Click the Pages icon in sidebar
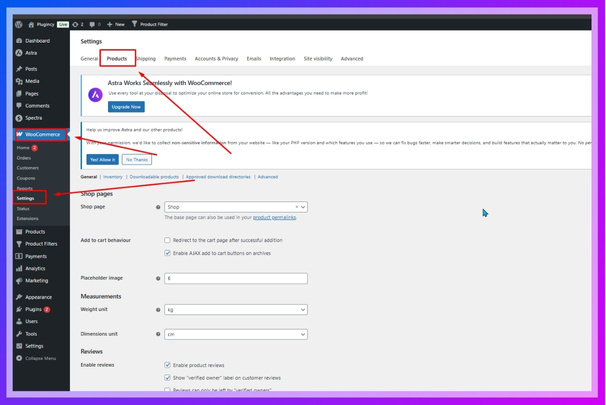 pyautogui.click(x=19, y=94)
